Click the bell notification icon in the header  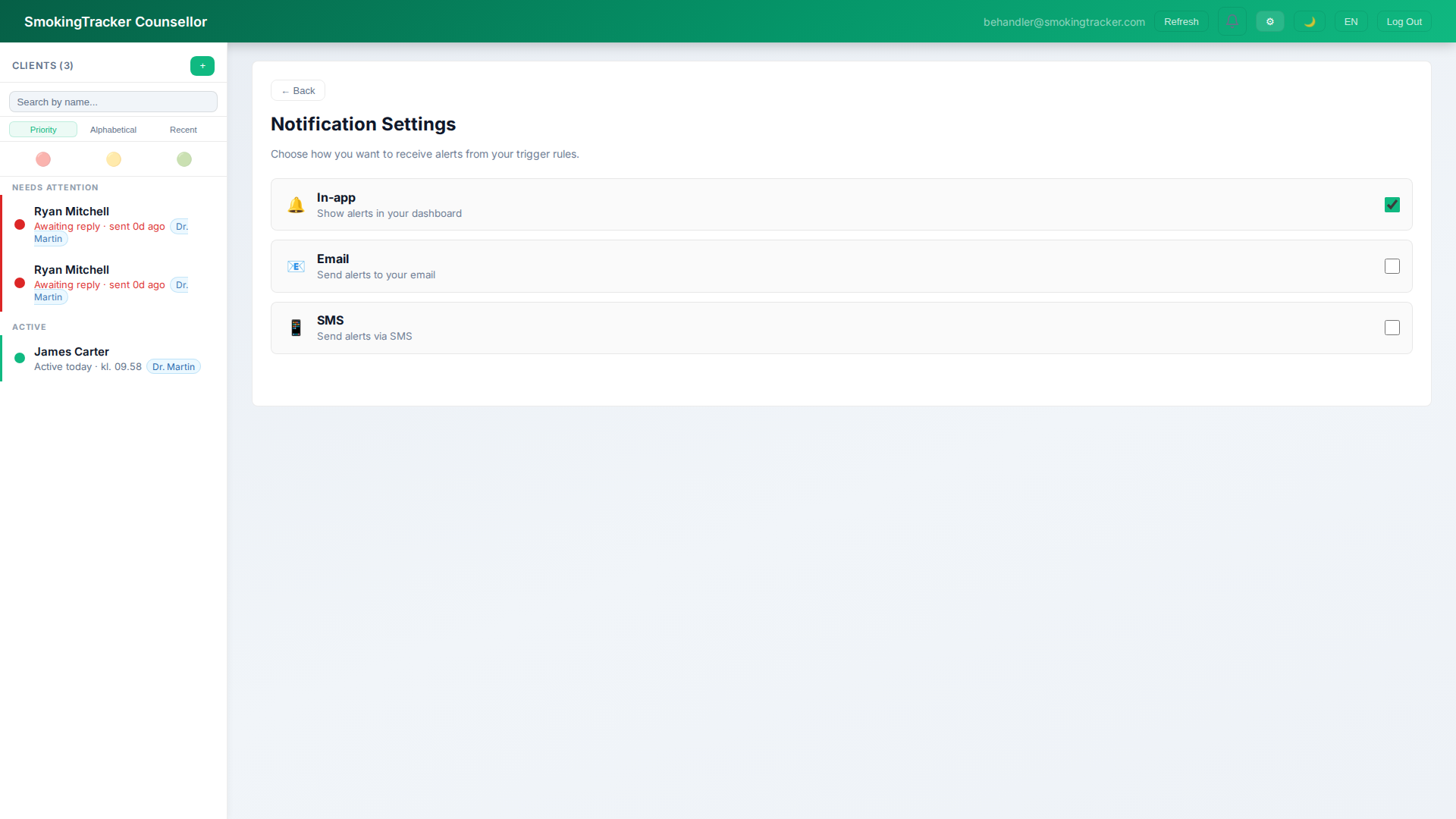pos(1232,20)
